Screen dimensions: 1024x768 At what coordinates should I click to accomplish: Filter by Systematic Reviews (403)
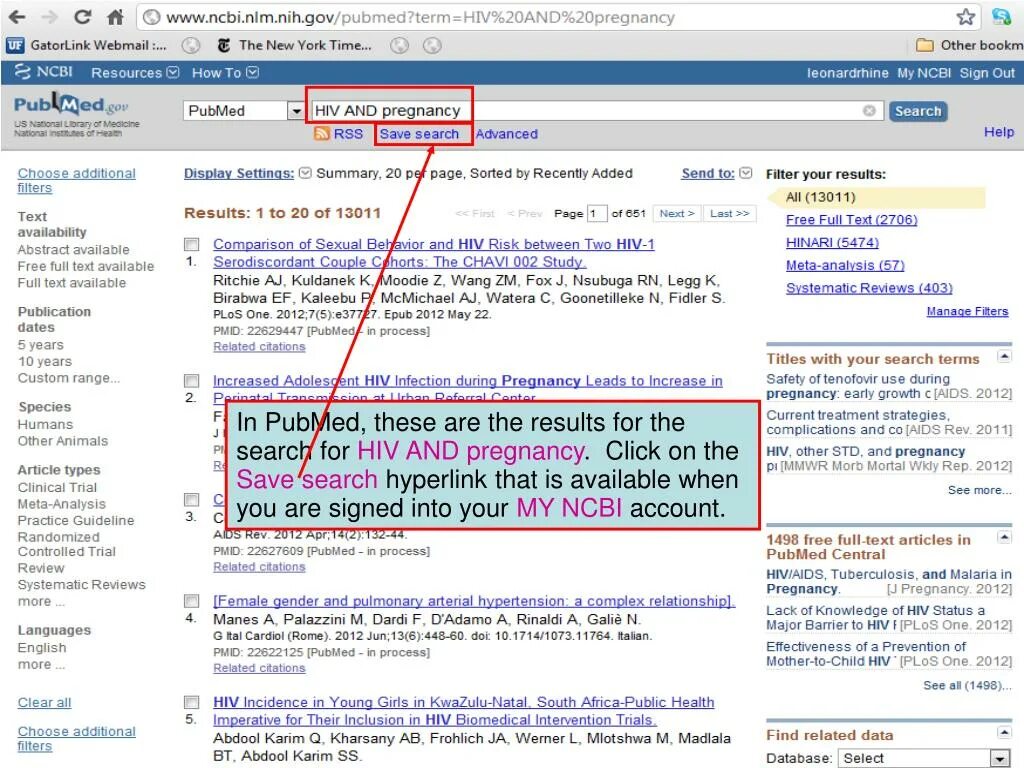(x=869, y=288)
